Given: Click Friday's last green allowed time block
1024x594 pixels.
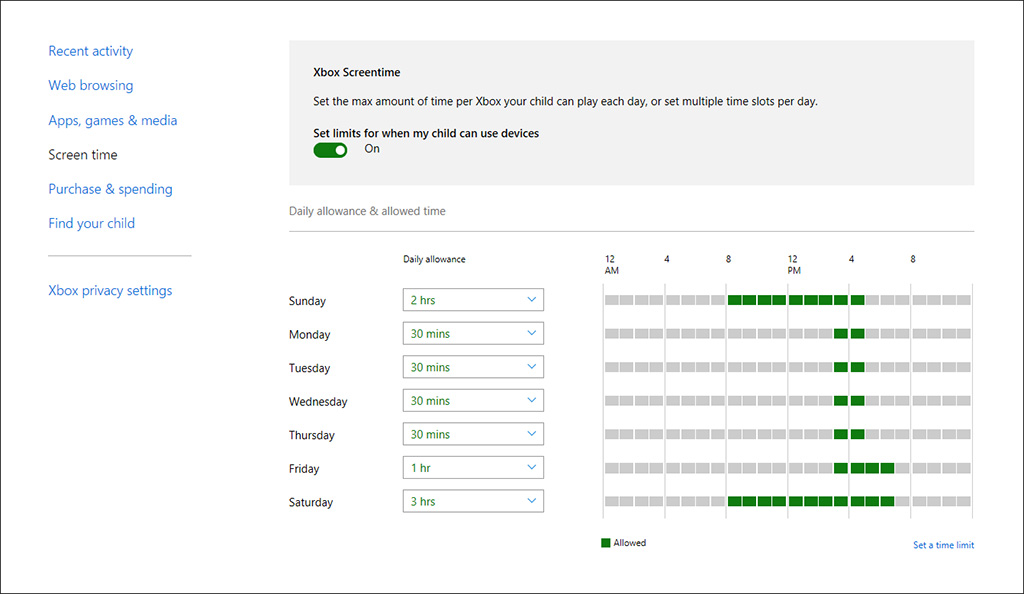Looking at the screenshot, I should (887, 468).
